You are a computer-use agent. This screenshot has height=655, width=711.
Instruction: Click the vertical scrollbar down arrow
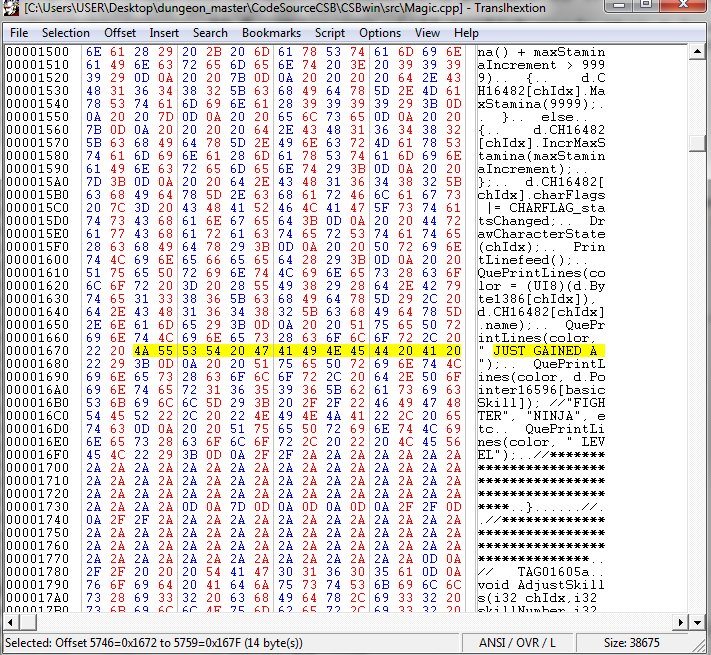point(697,622)
